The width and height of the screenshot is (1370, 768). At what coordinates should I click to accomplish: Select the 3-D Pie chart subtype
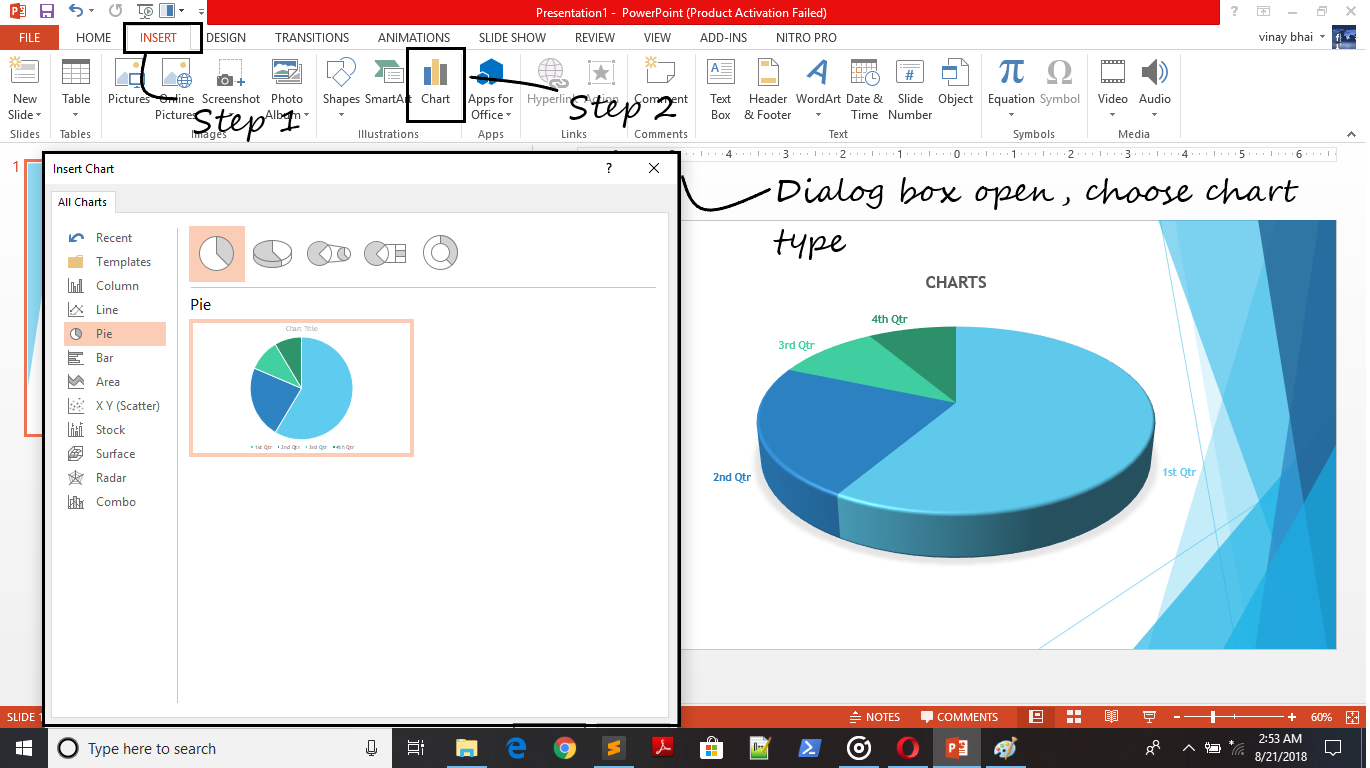pos(272,254)
